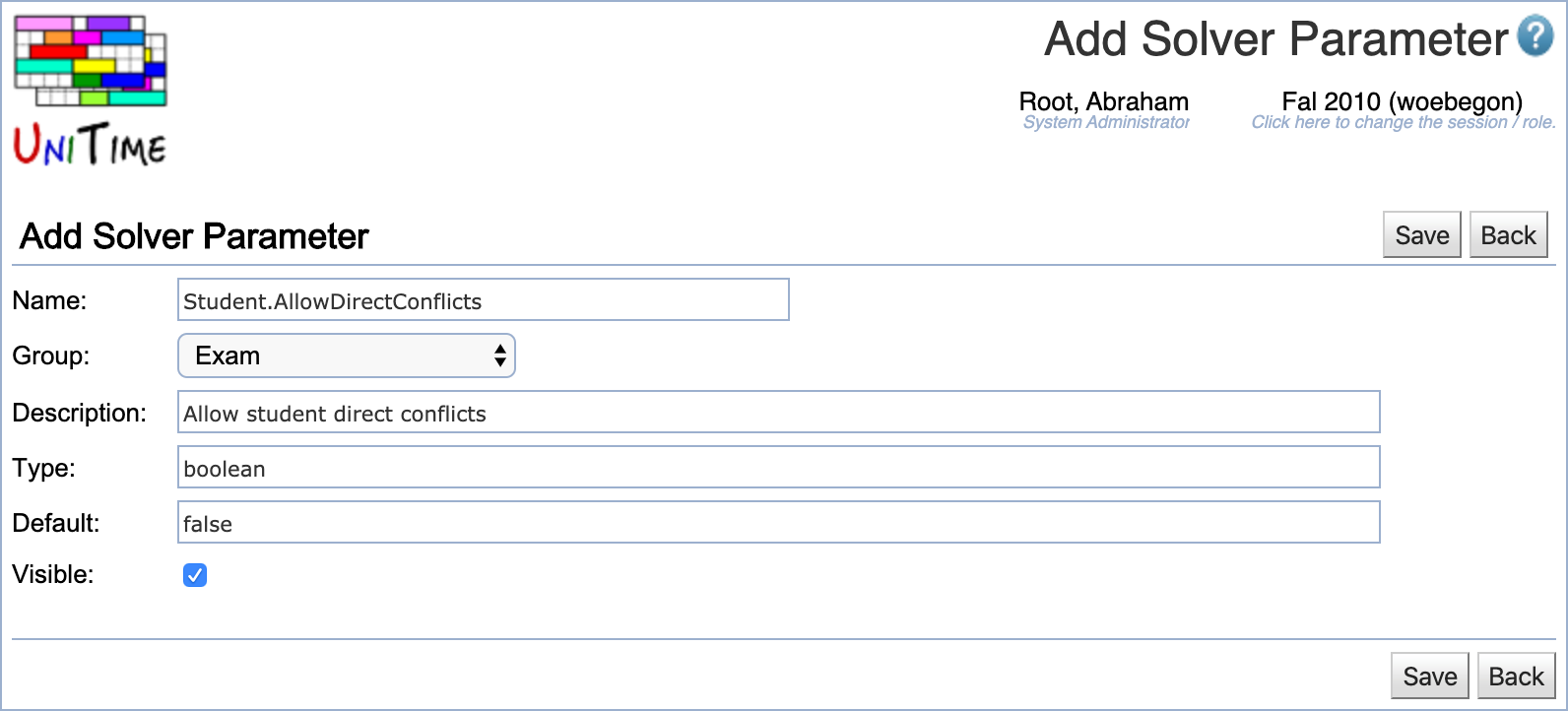
Task: Focus the Description text field
Action: click(x=778, y=413)
